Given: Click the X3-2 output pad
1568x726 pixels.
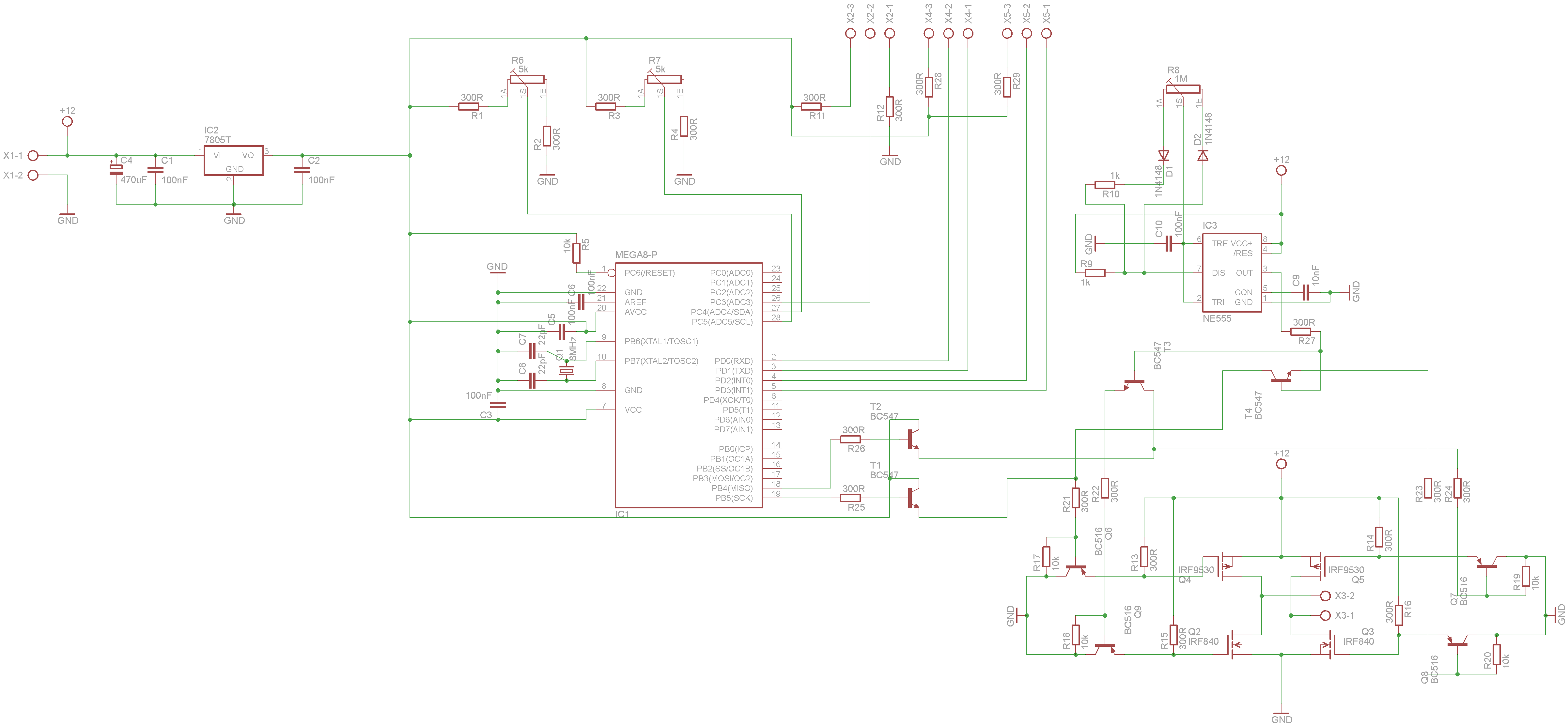Looking at the screenshot, I should 1325,596.
